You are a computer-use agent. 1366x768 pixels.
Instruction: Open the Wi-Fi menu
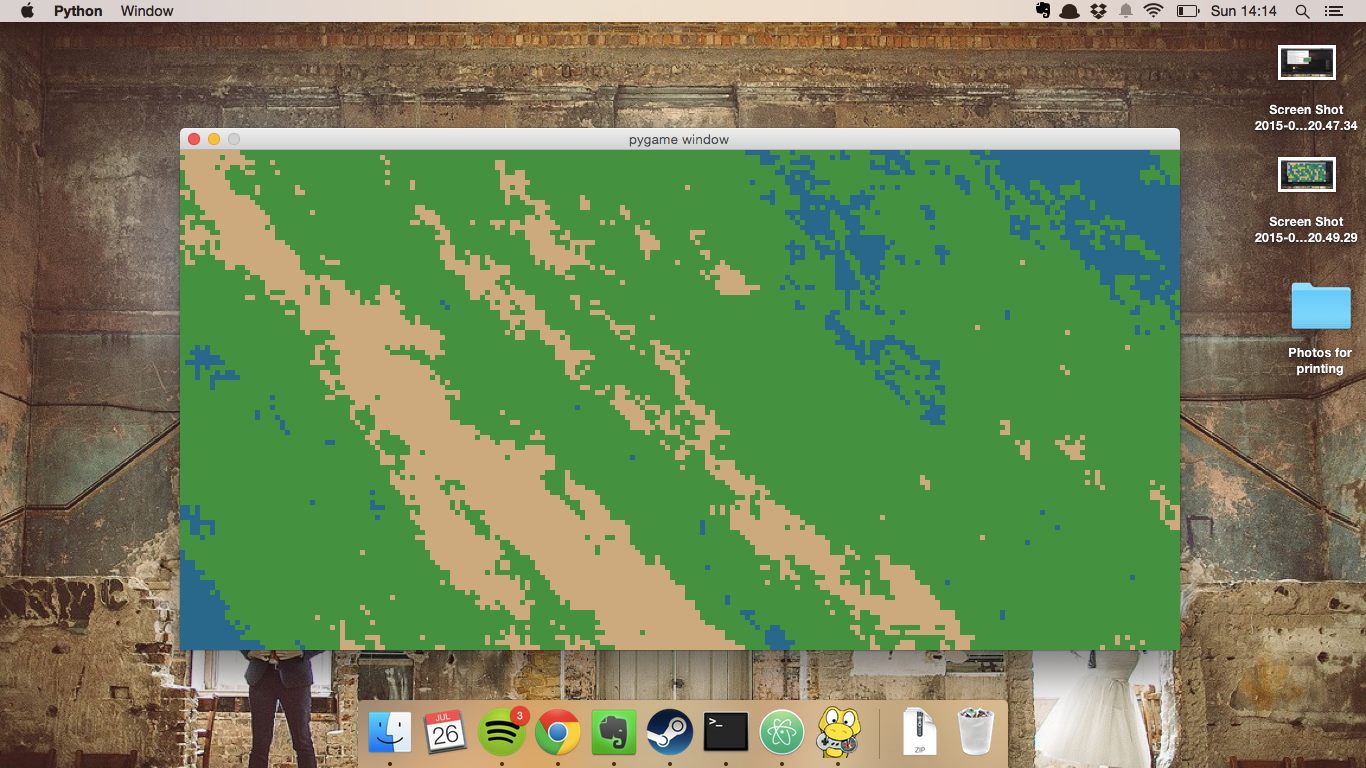pyautogui.click(x=1155, y=11)
